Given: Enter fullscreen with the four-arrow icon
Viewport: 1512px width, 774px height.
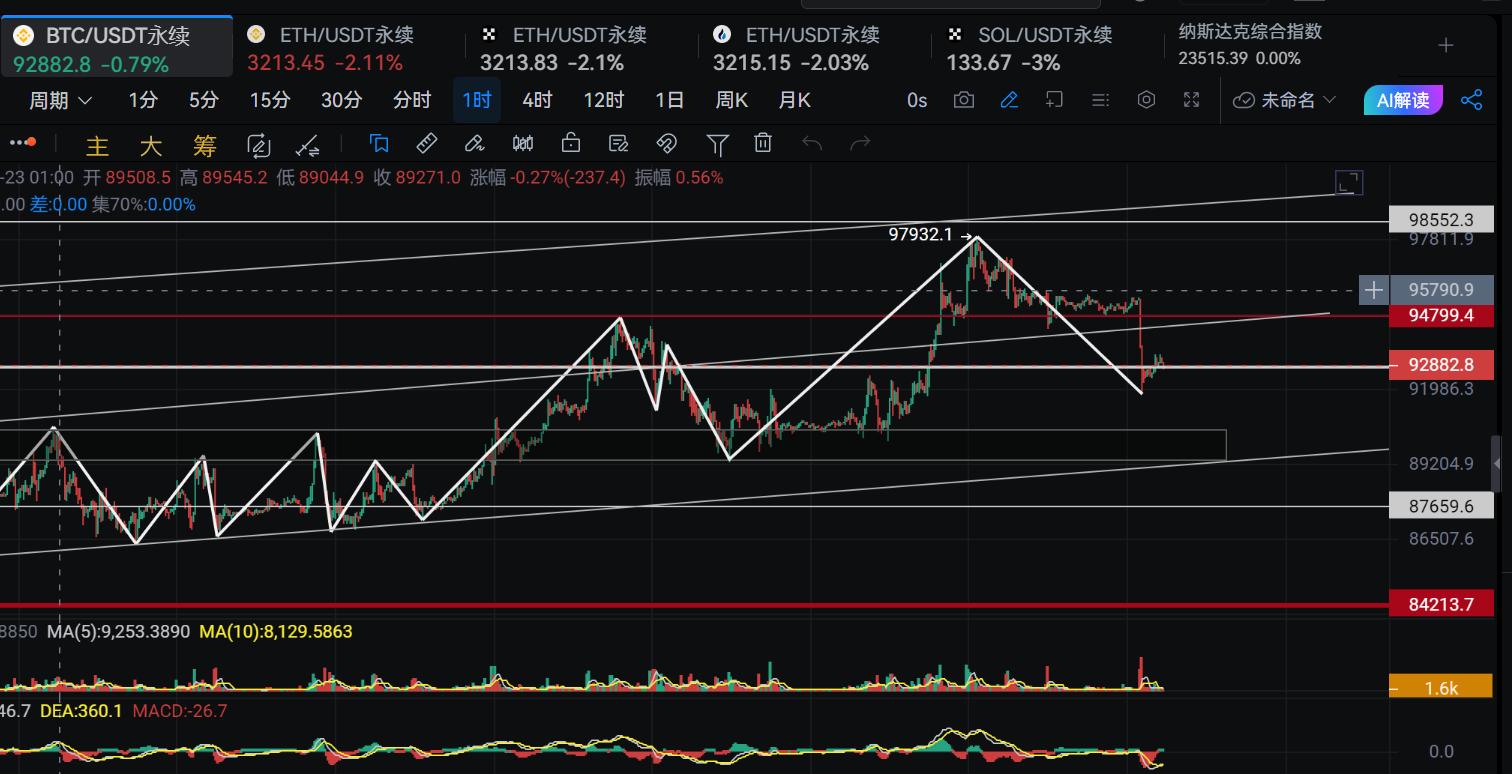Looking at the screenshot, I should [1191, 100].
